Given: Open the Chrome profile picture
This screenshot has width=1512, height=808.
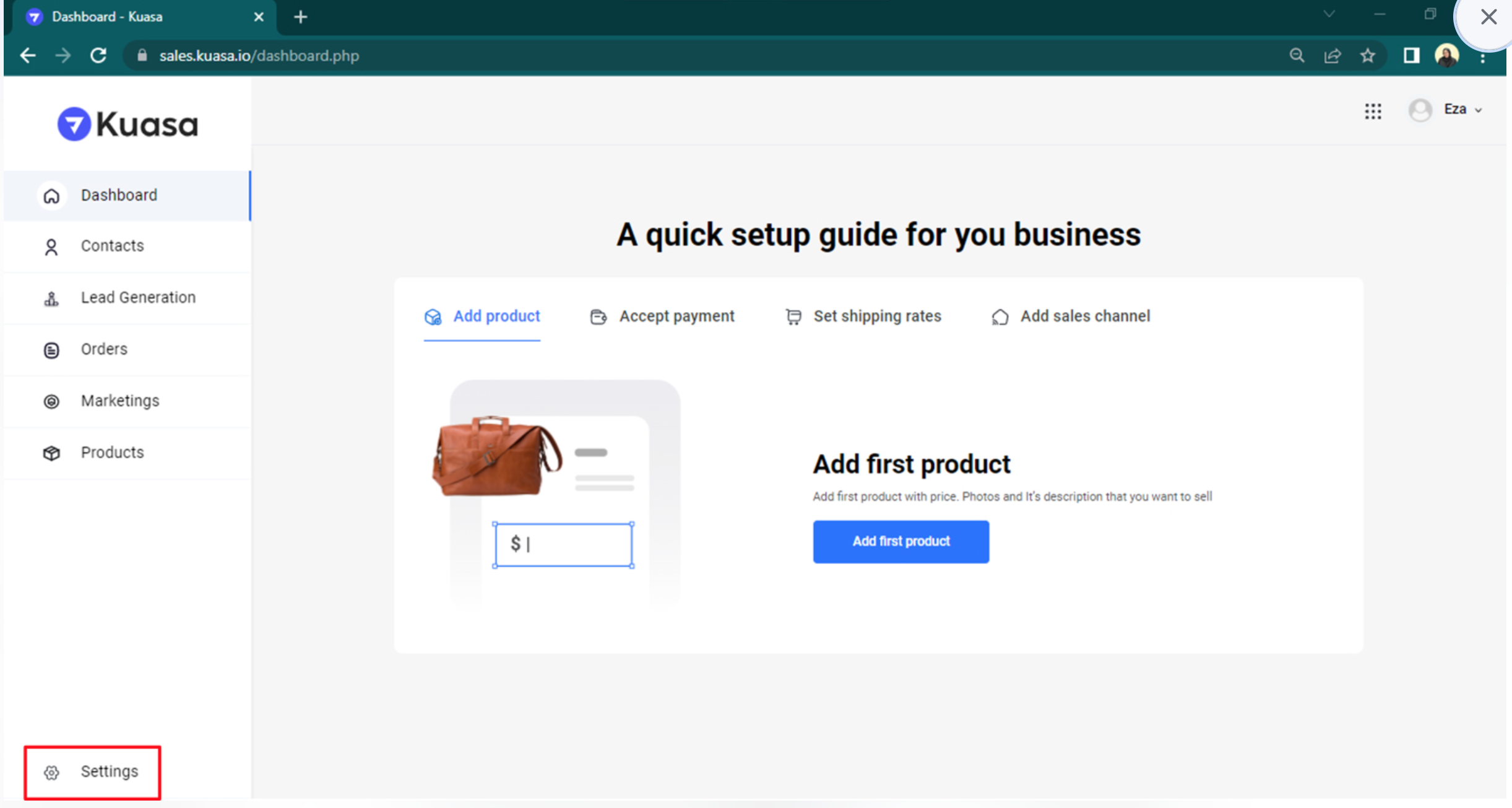Looking at the screenshot, I should (x=1447, y=56).
